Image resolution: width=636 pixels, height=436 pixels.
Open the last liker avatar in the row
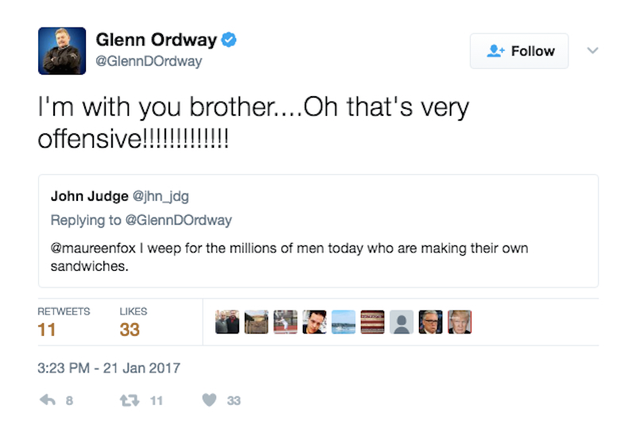[x=460, y=322]
